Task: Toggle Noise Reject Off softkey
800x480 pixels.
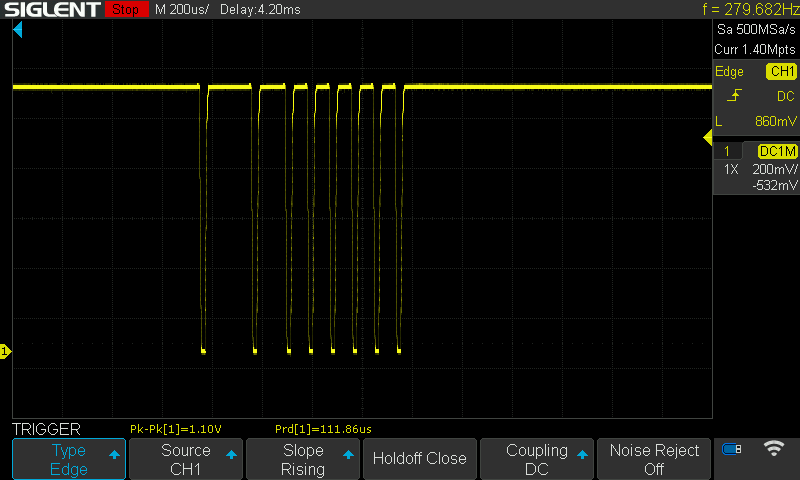Action: click(654, 459)
